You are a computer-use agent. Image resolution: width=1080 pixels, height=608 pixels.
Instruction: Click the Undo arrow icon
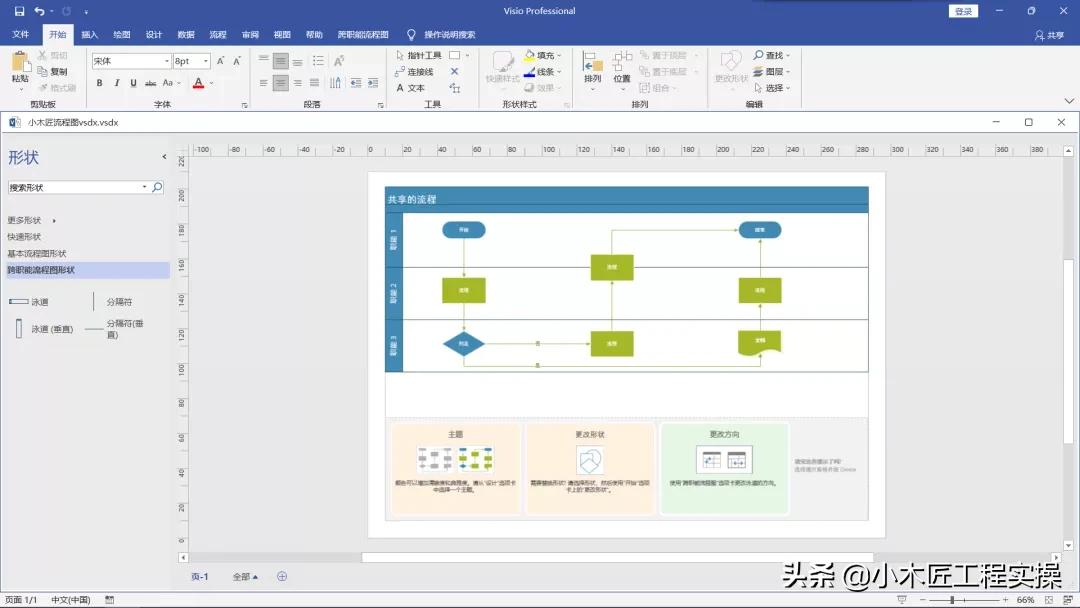(x=39, y=11)
